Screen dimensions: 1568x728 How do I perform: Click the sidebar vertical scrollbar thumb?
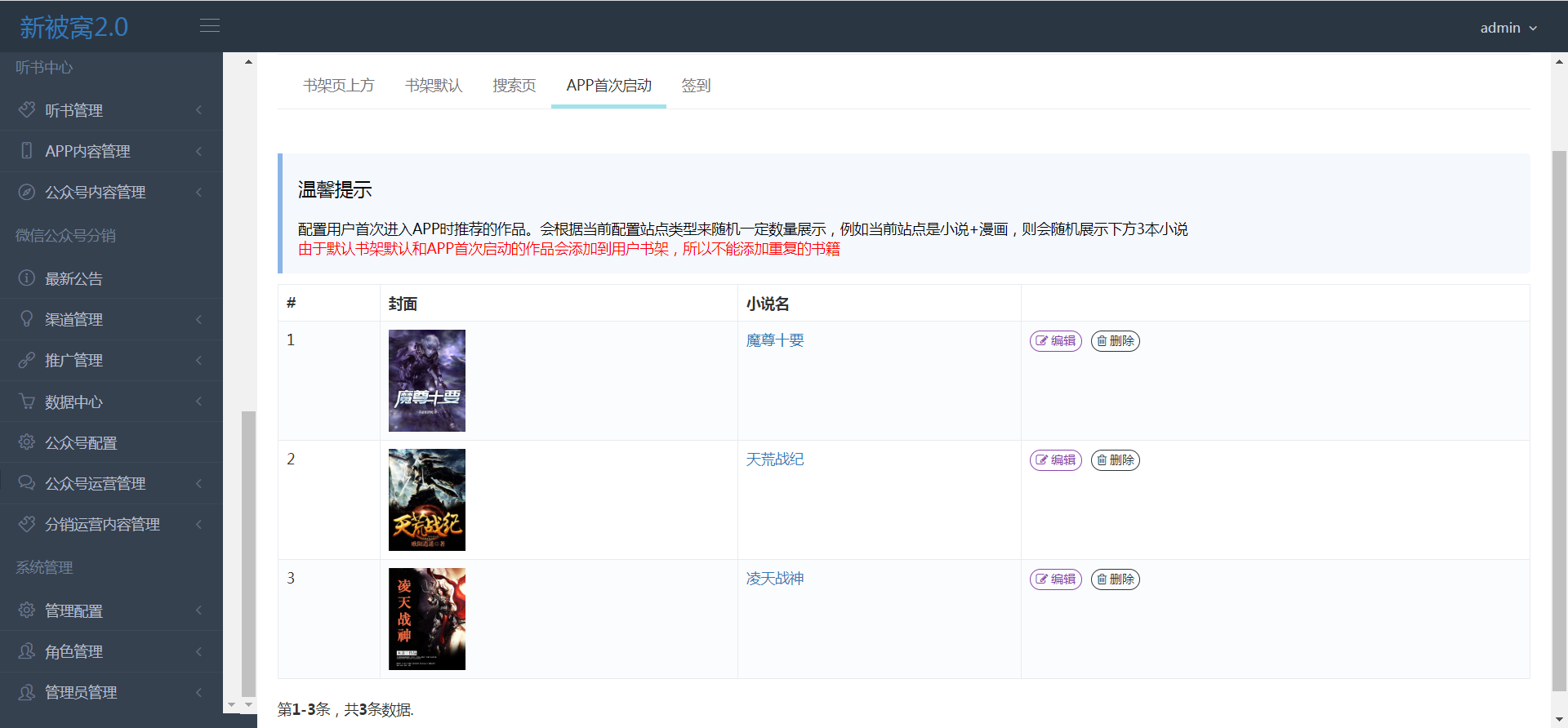[248, 553]
